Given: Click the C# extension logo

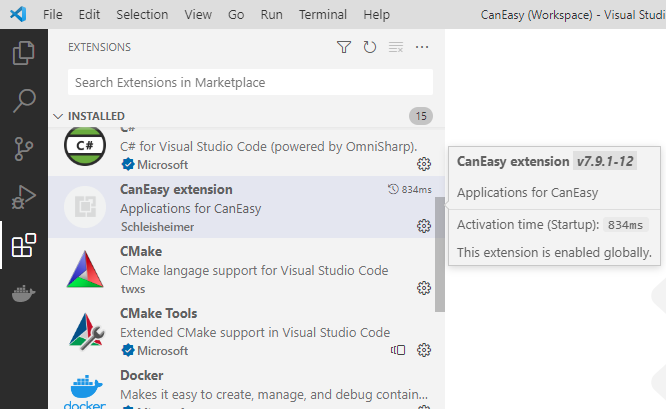Looking at the screenshot, I should 85,146.
